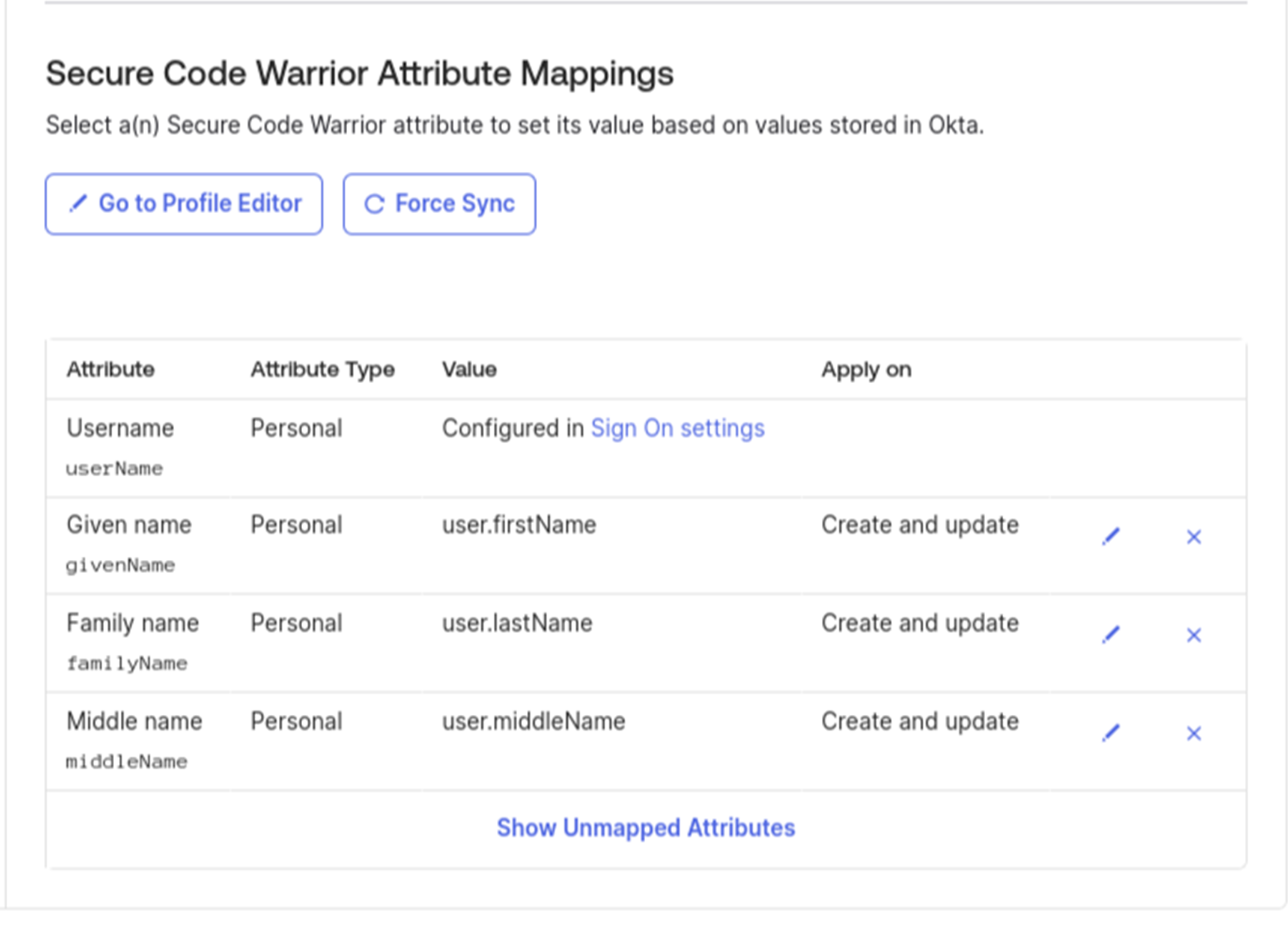This screenshot has height=937, width=1288.
Task: Select the Given name attribute label
Action: pyautogui.click(x=129, y=525)
